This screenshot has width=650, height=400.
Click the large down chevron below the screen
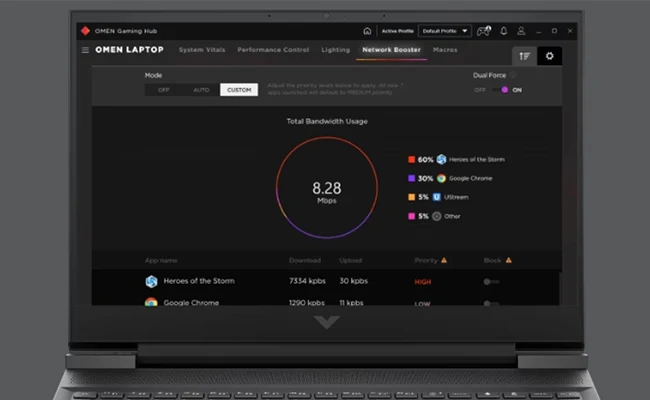327,322
